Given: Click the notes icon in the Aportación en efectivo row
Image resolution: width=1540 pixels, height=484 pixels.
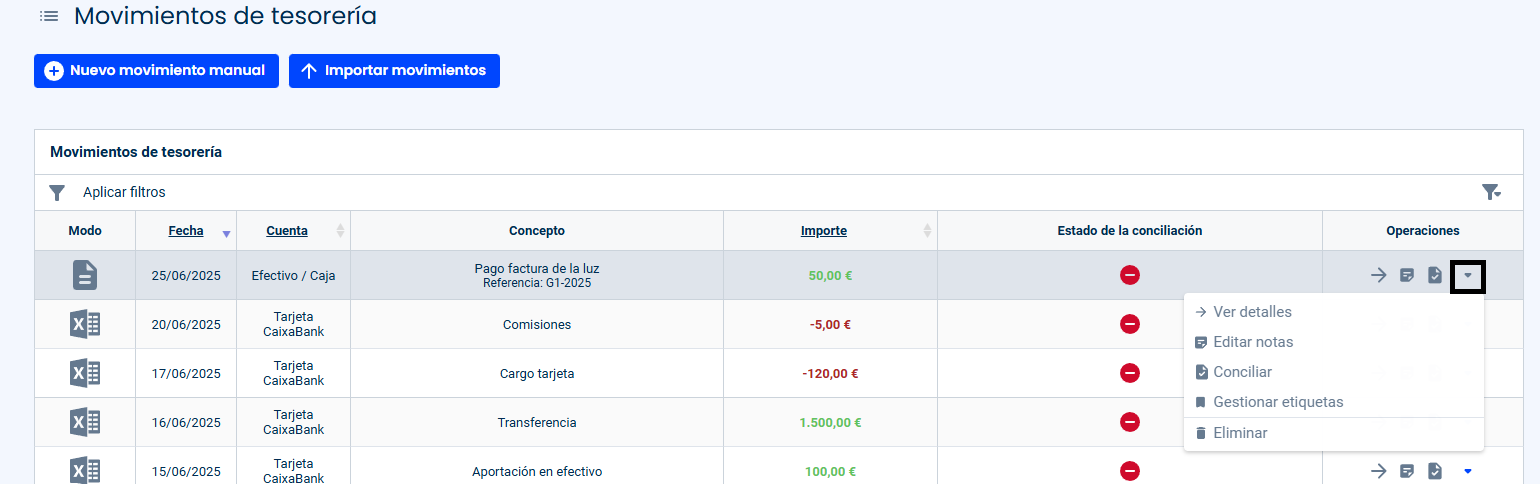Looking at the screenshot, I should [x=1407, y=471].
